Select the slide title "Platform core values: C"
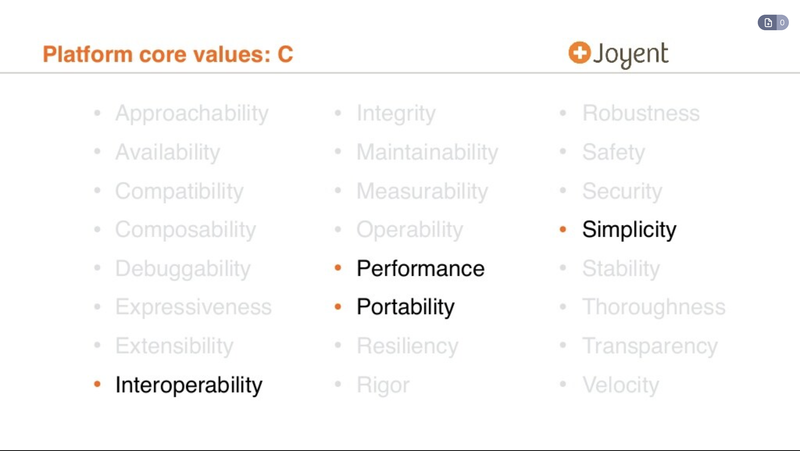The width and height of the screenshot is (800, 451). coord(168,54)
